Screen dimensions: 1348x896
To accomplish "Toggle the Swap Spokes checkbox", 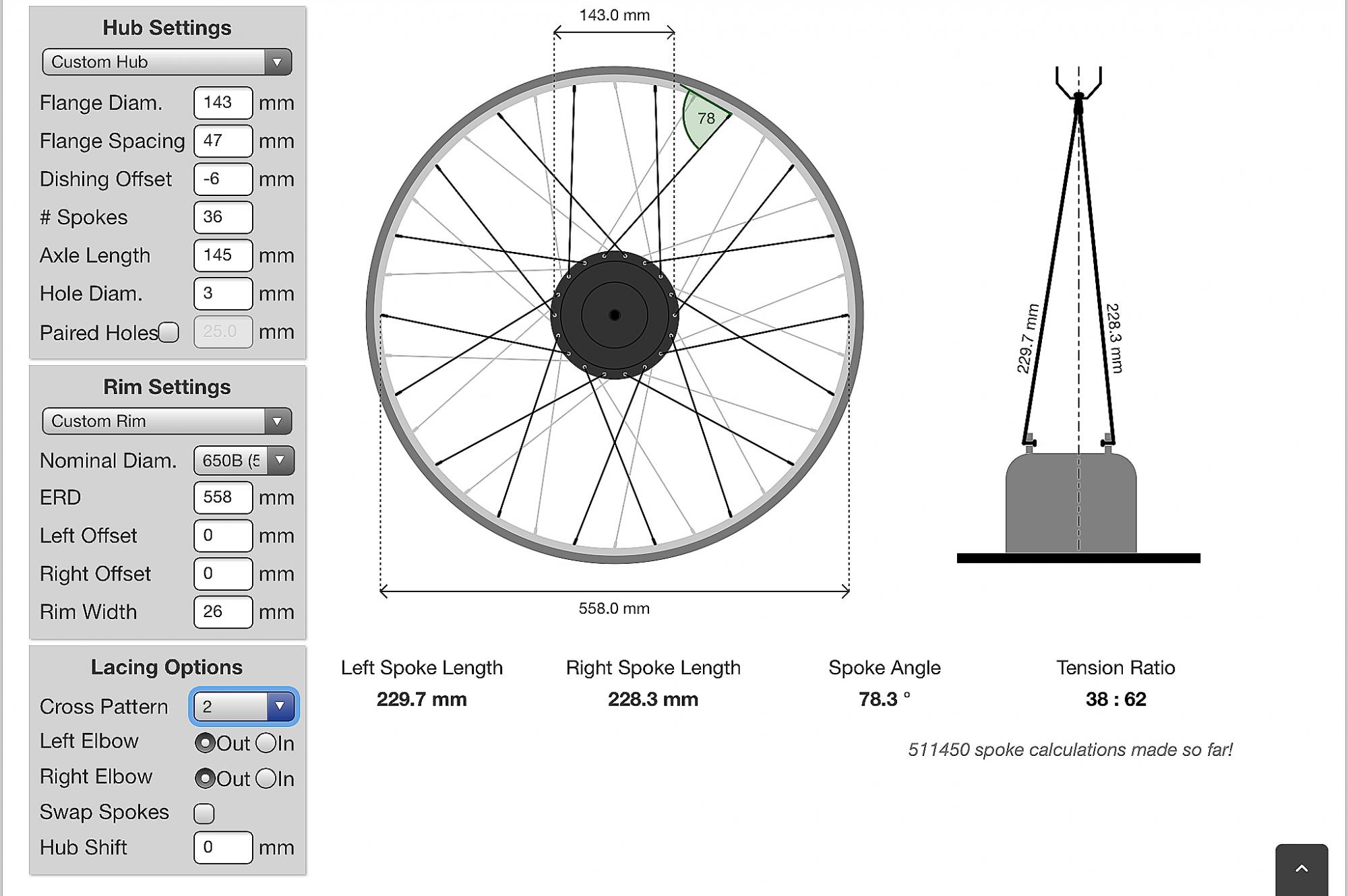I will [x=204, y=813].
